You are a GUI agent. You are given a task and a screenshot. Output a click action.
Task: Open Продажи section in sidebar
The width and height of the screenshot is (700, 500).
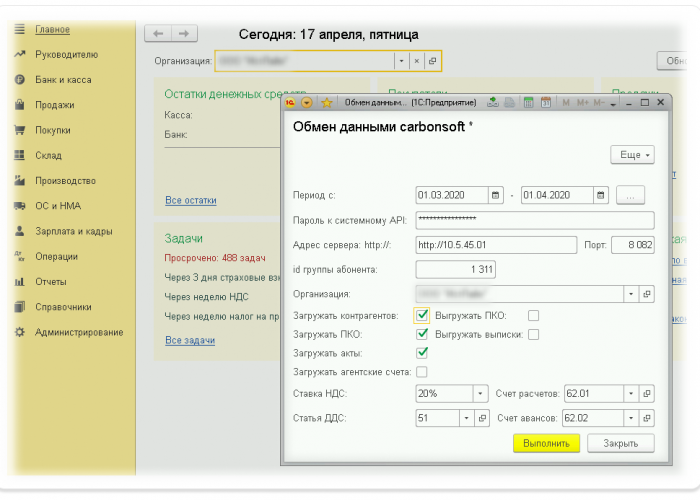[x=54, y=105]
